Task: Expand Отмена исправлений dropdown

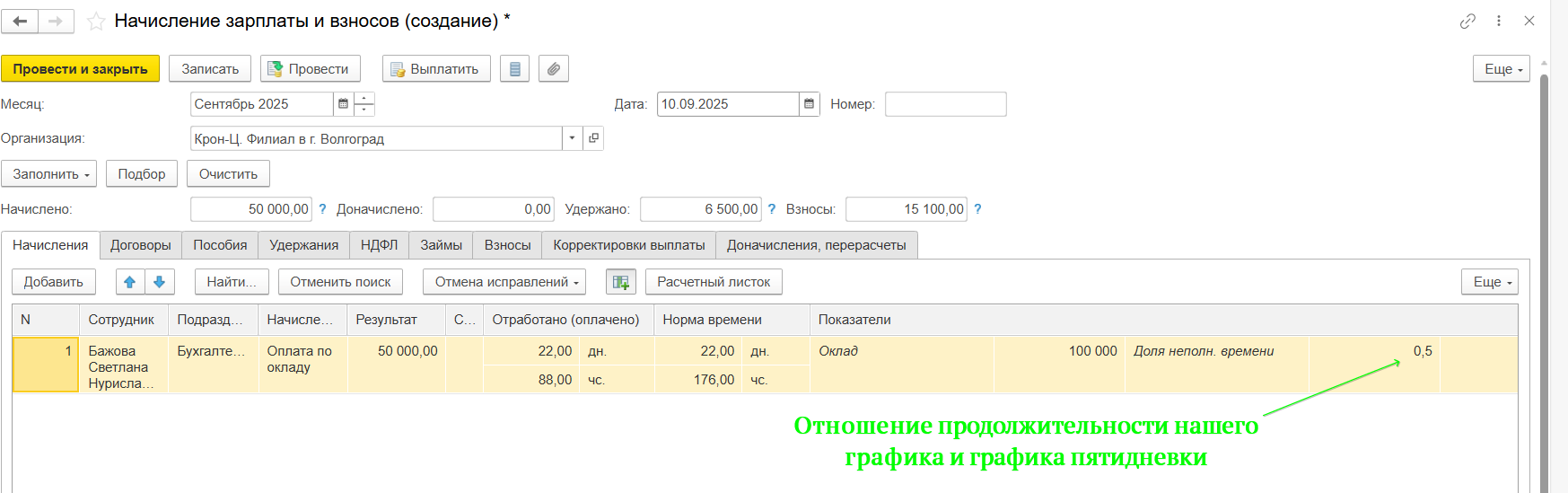Action: pyautogui.click(x=506, y=282)
